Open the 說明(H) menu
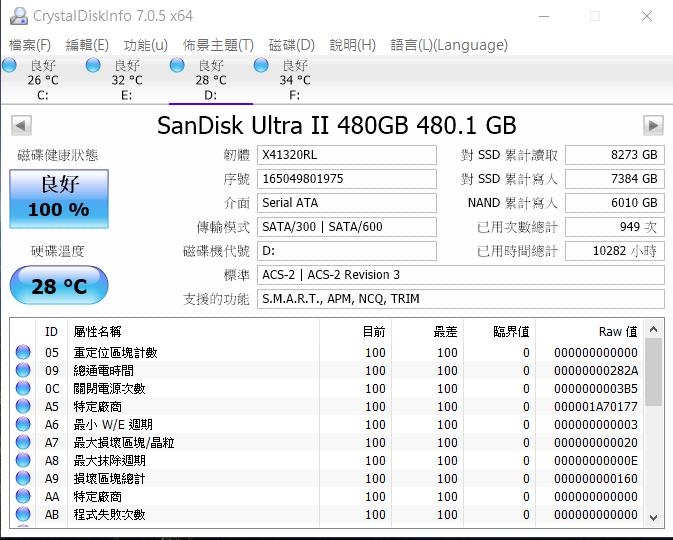Viewport: 673px width, 540px height. point(352,45)
